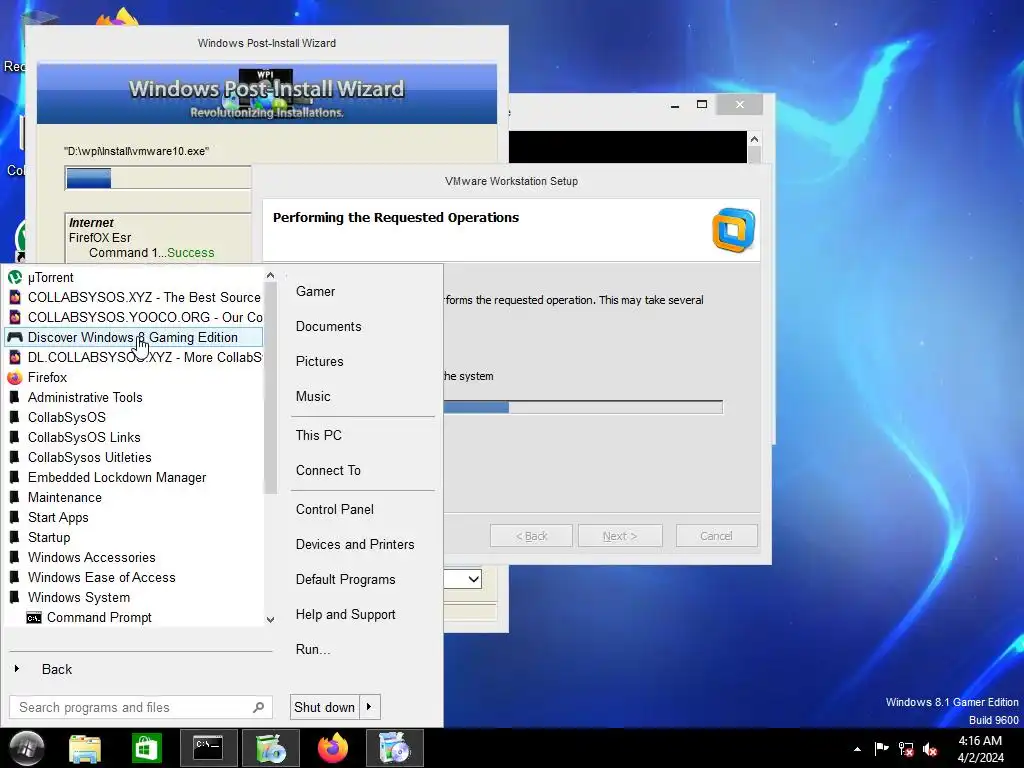
Task: Click the muted volume tray icon
Action: click(x=930, y=750)
